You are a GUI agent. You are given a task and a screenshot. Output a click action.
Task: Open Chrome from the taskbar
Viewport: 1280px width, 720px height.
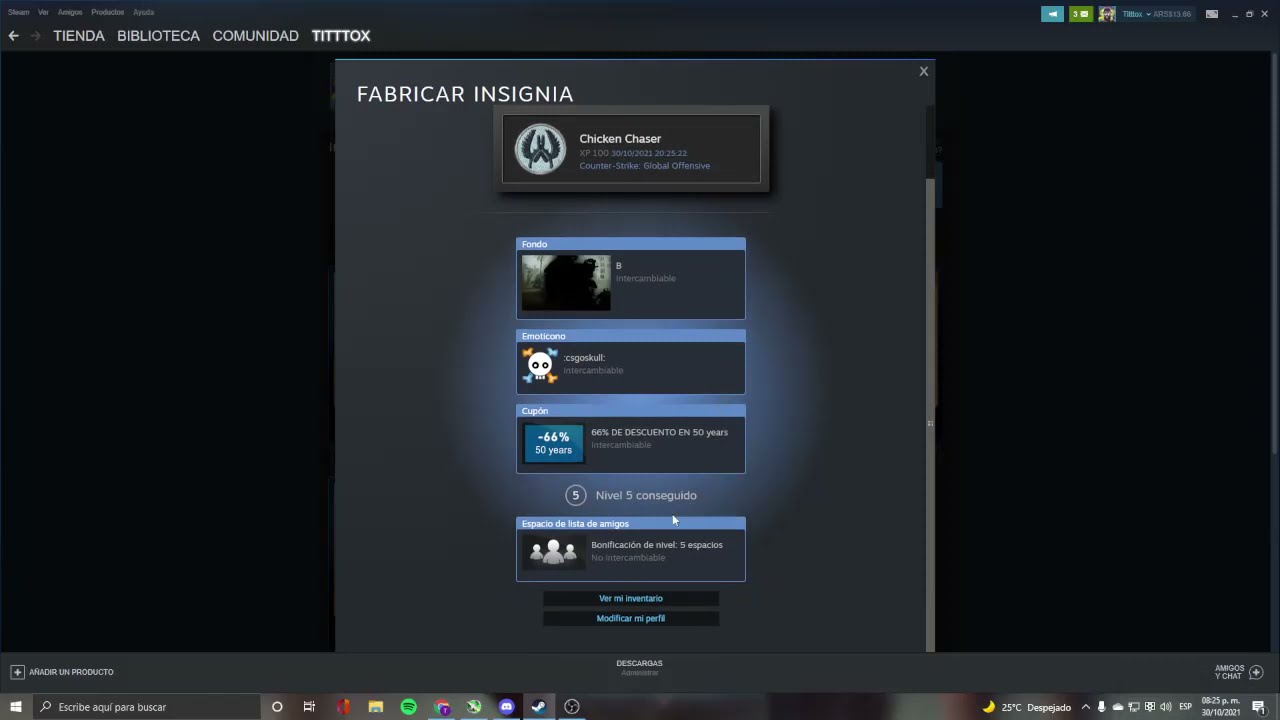coord(442,707)
